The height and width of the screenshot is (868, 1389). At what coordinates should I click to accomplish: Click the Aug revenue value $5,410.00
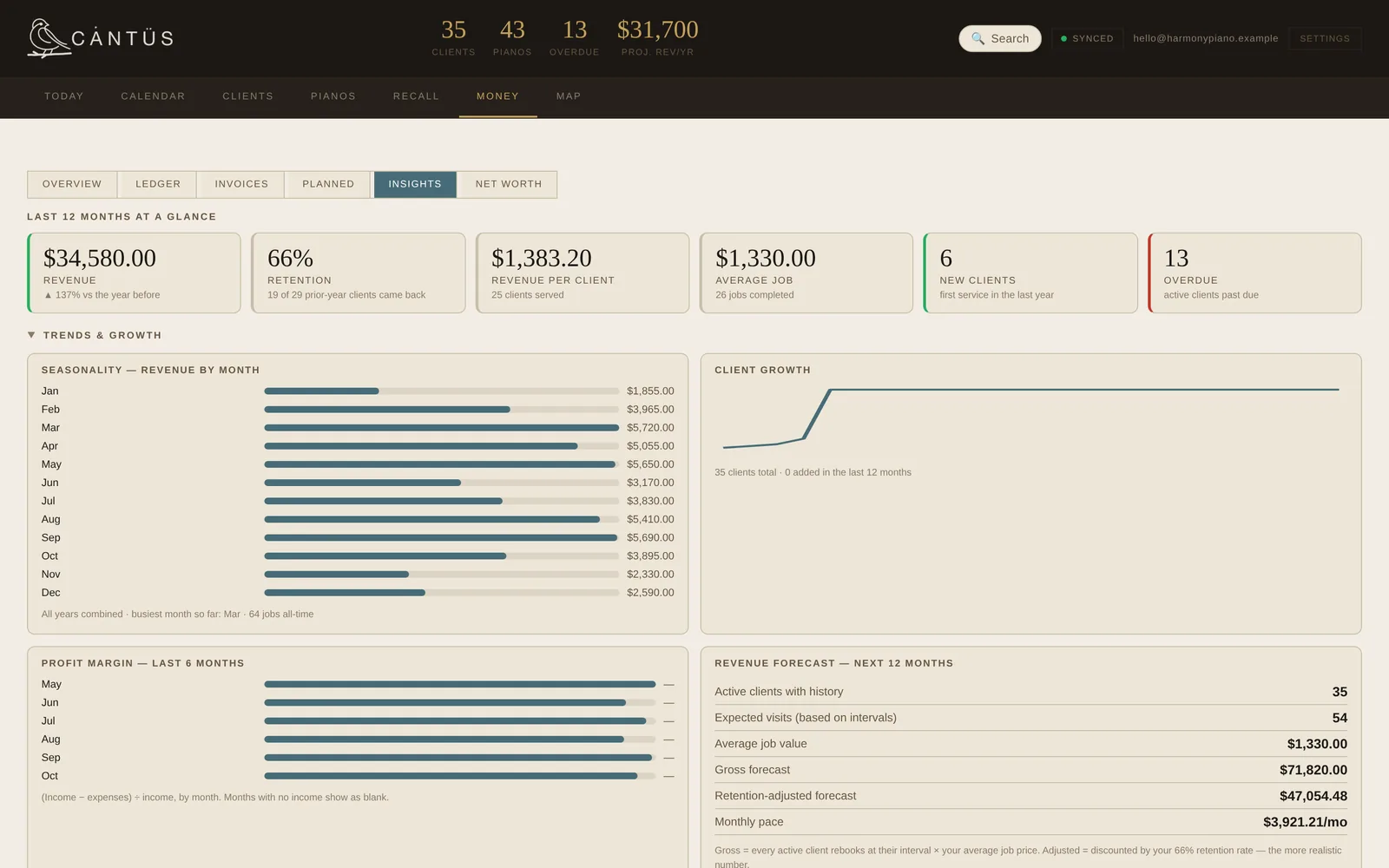tap(650, 519)
